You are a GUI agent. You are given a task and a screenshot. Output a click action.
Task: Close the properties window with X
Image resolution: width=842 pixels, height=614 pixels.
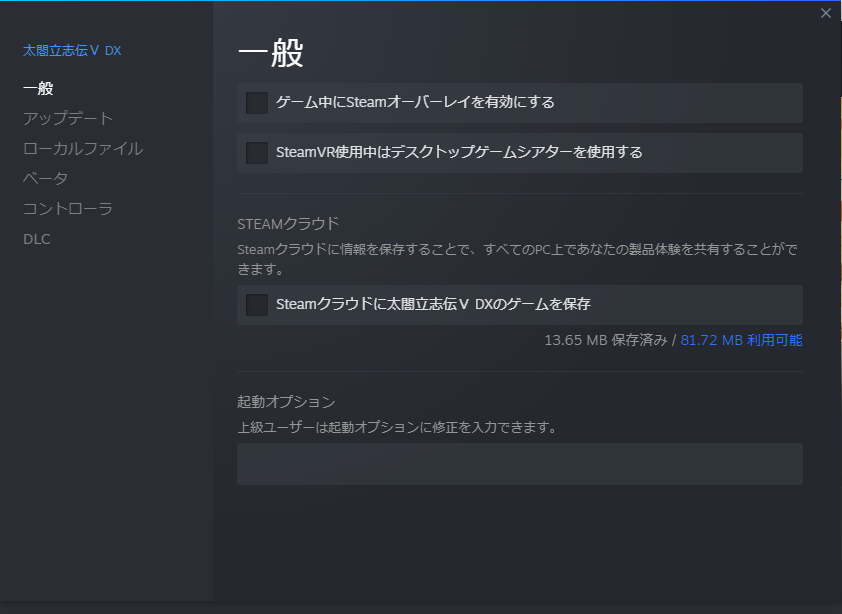(x=826, y=13)
